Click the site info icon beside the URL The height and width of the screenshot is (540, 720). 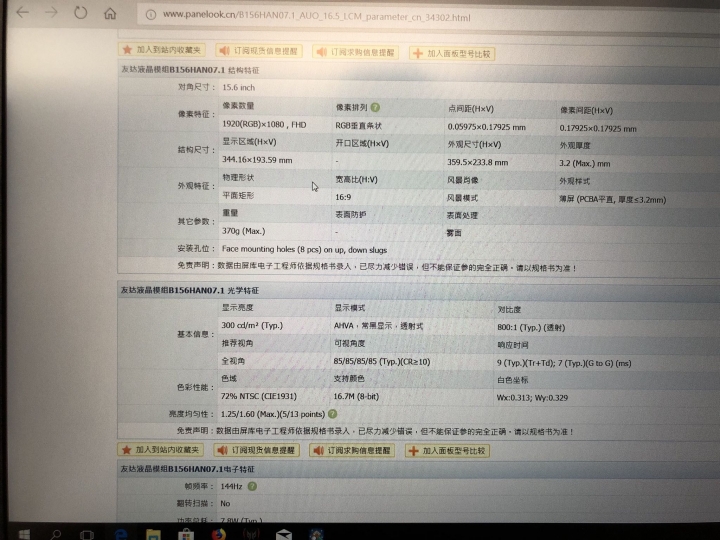tap(151, 15)
